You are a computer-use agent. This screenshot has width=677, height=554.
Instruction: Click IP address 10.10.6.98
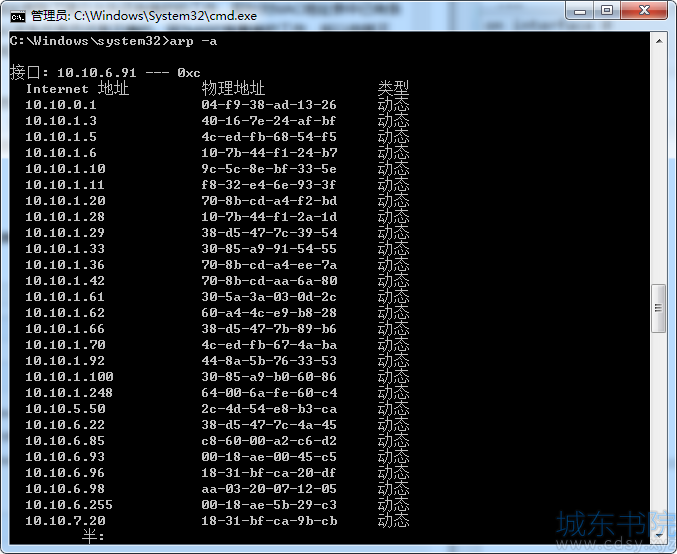pos(65,488)
